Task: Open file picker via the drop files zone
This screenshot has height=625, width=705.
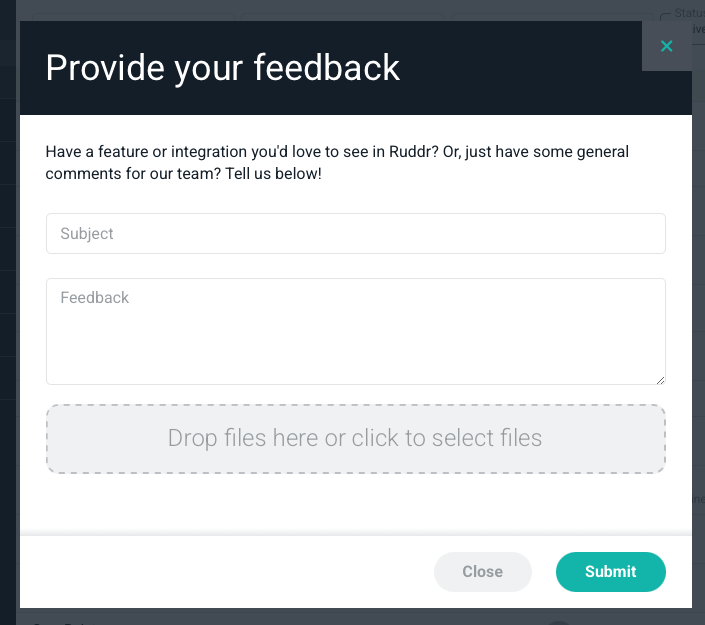Action: click(x=355, y=438)
